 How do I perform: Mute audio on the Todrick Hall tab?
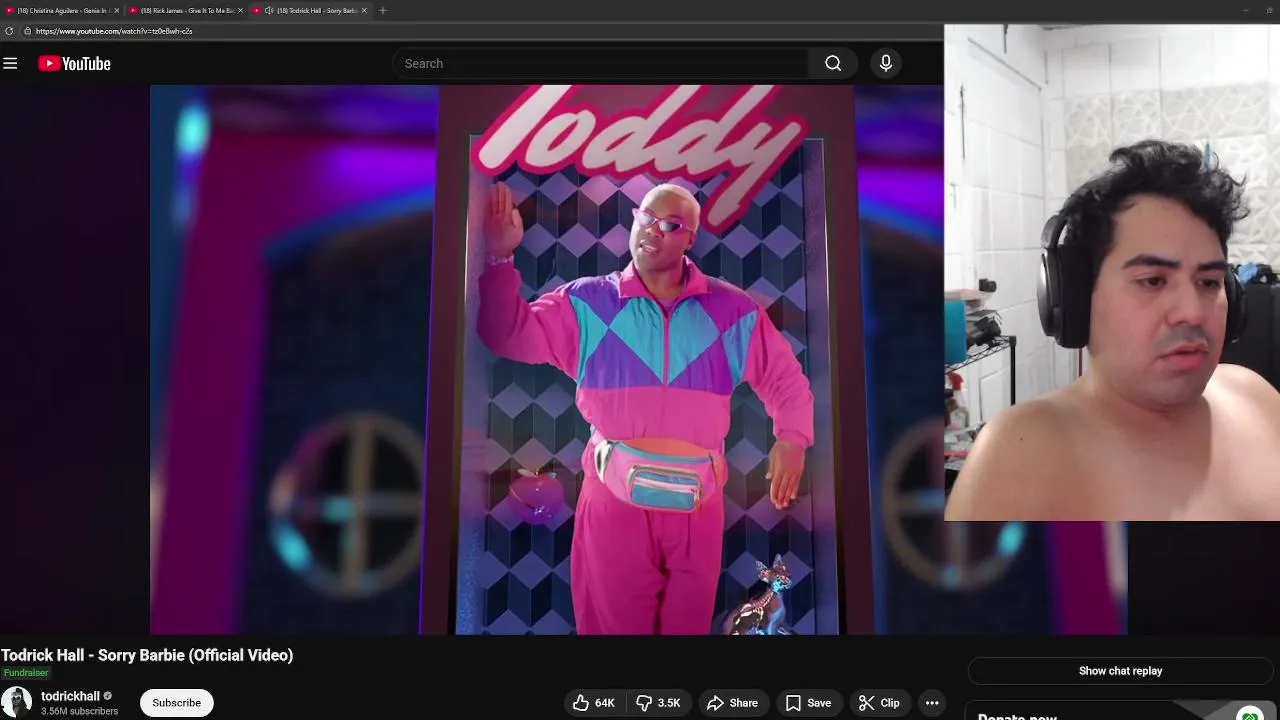269,10
